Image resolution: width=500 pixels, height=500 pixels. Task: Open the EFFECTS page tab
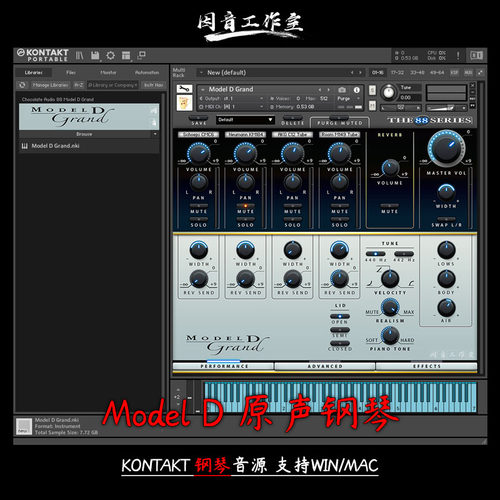(x=427, y=366)
